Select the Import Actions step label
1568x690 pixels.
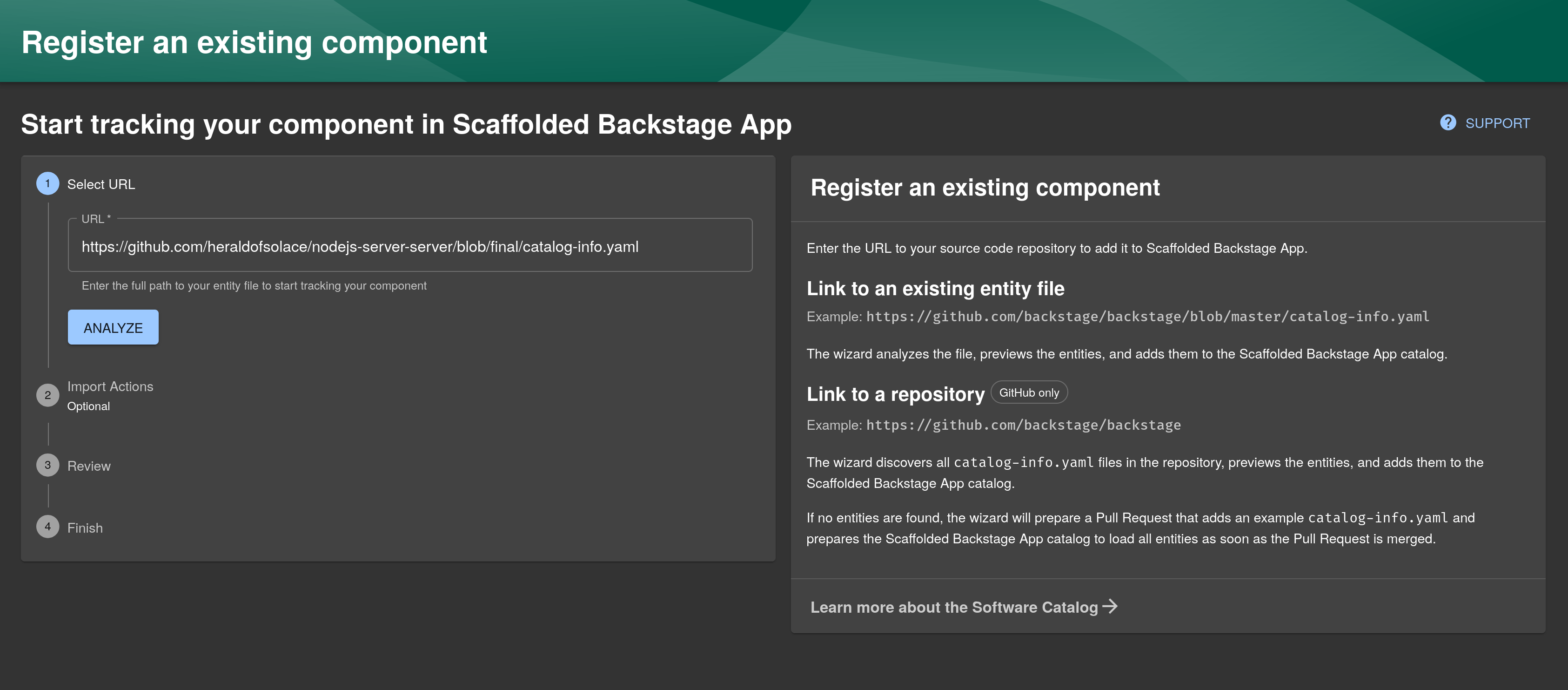click(110, 387)
